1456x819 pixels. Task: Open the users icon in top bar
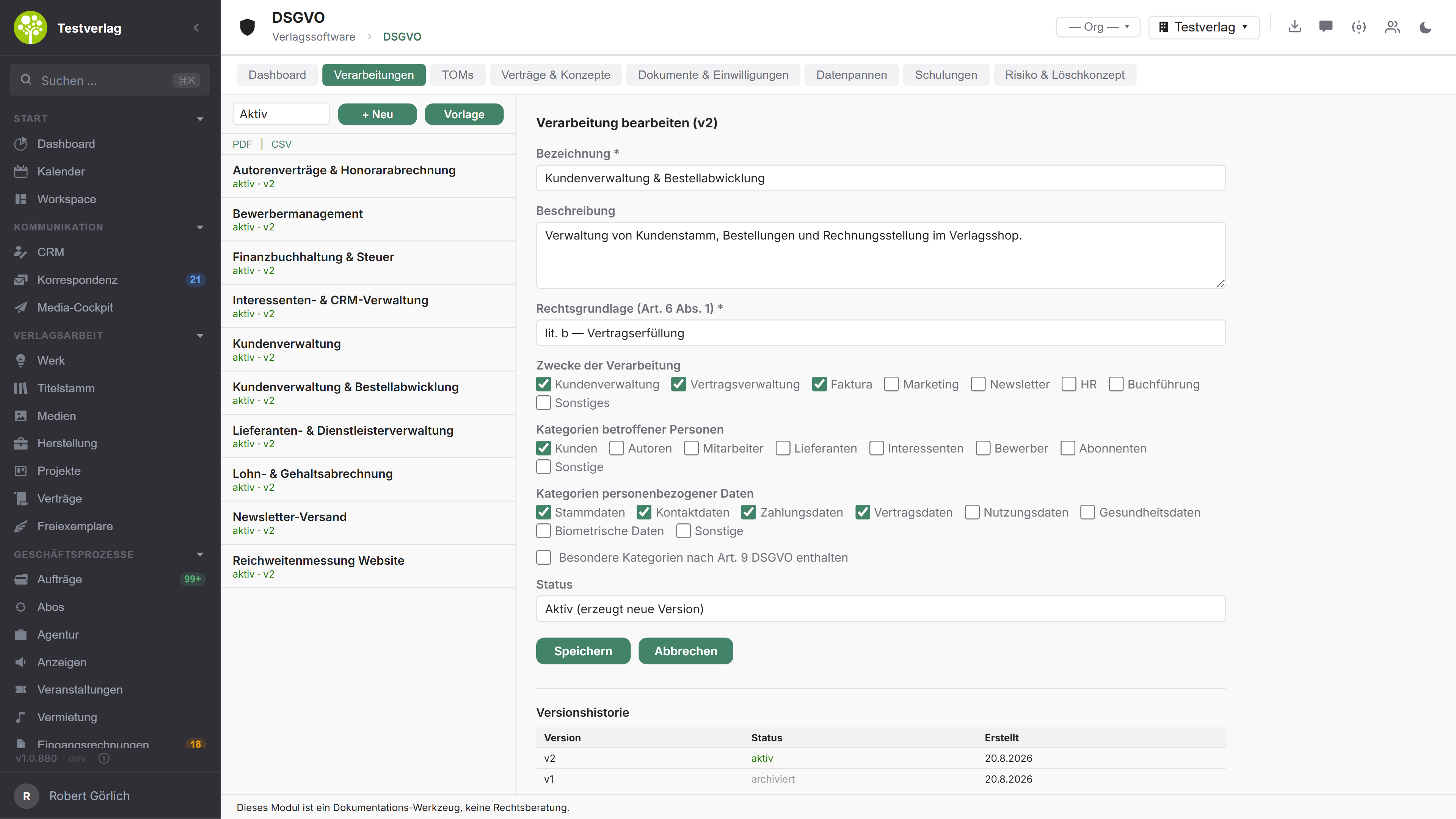(1392, 27)
